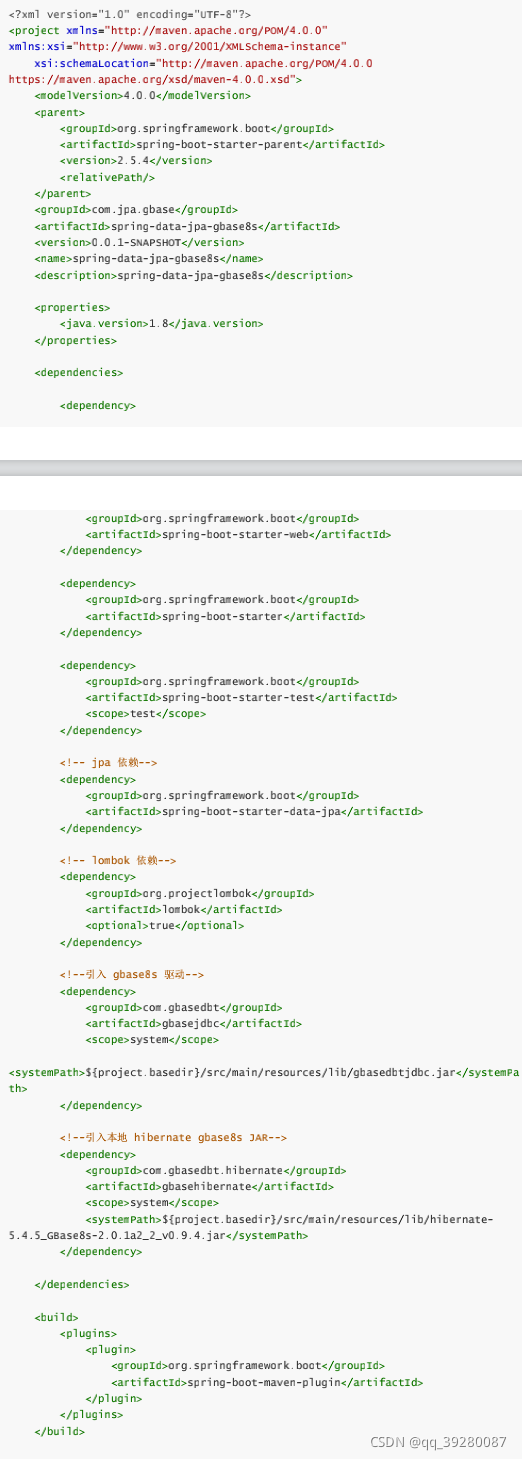Click the com.jpa.gbase groupId line
Image resolution: width=522 pixels, height=1460 pixels.
coord(136,210)
